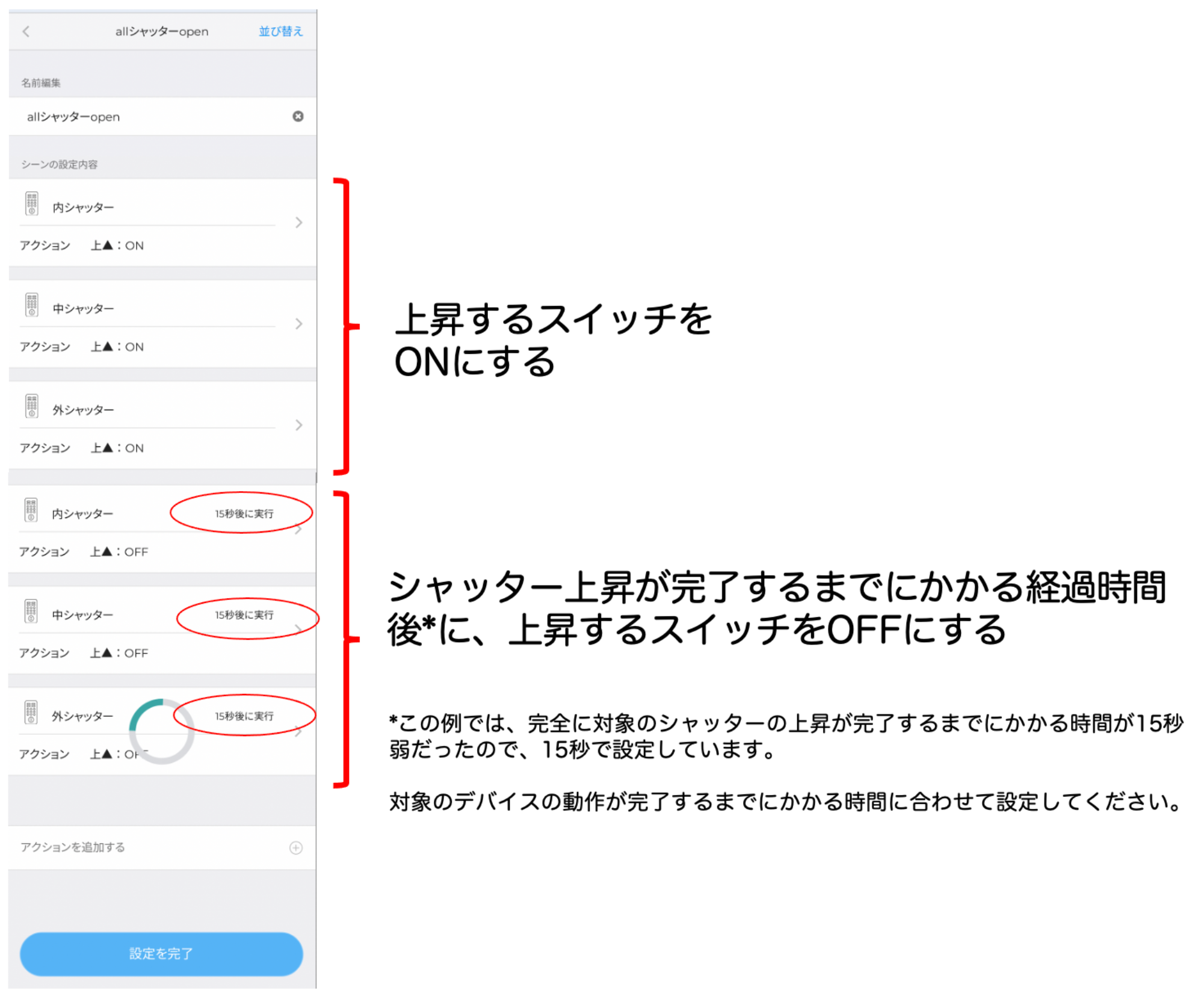1204x993 pixels.
Task: Tap 15秒後に実行 on 外シャッター row
Action: [x=244, y=716]
